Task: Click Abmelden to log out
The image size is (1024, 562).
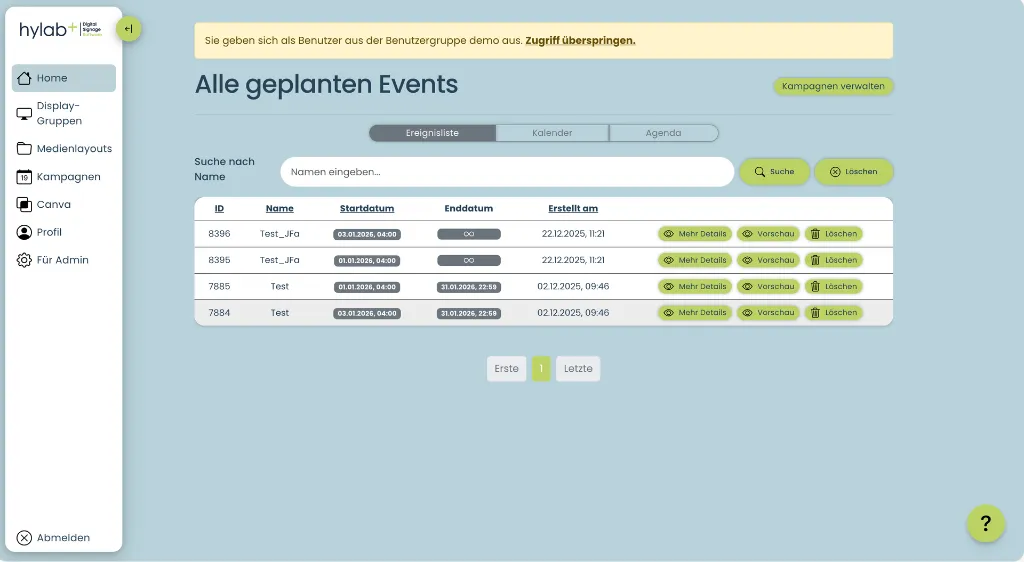Action: [x=53, y=537]
